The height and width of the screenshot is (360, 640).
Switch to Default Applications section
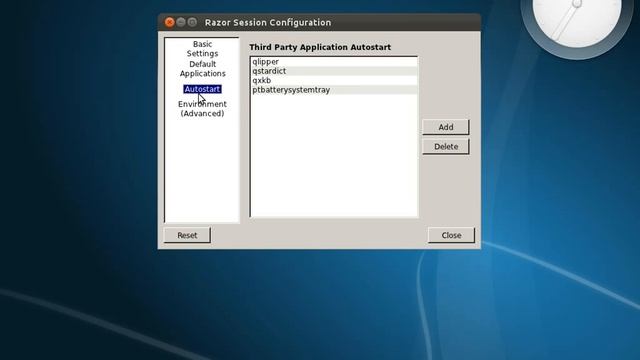[x=202, y=69]
